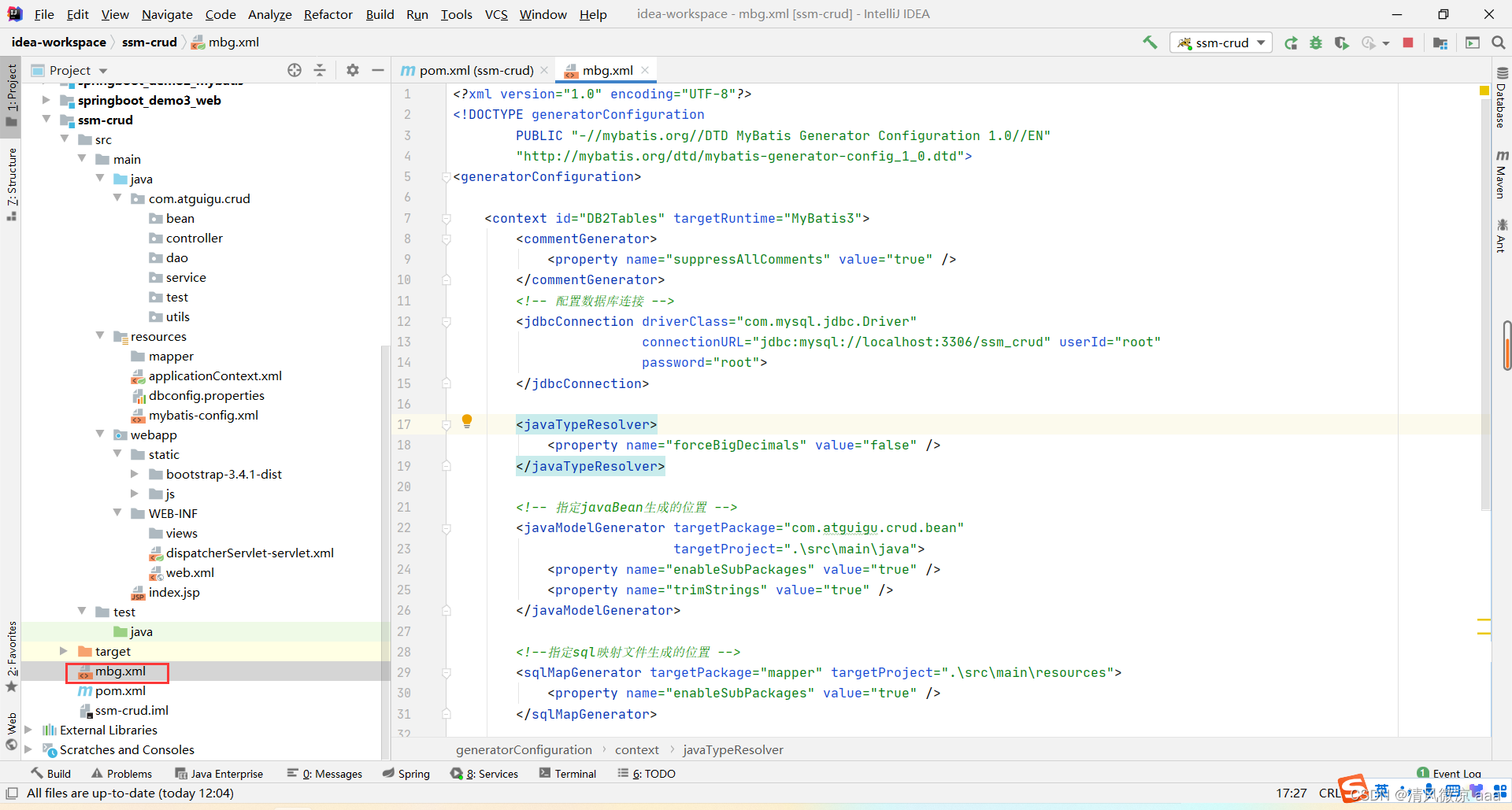Screen dimensions: 1512x810
Task: Open the Refactor menu
Action: pyautogui.click(x=328, y=14)
